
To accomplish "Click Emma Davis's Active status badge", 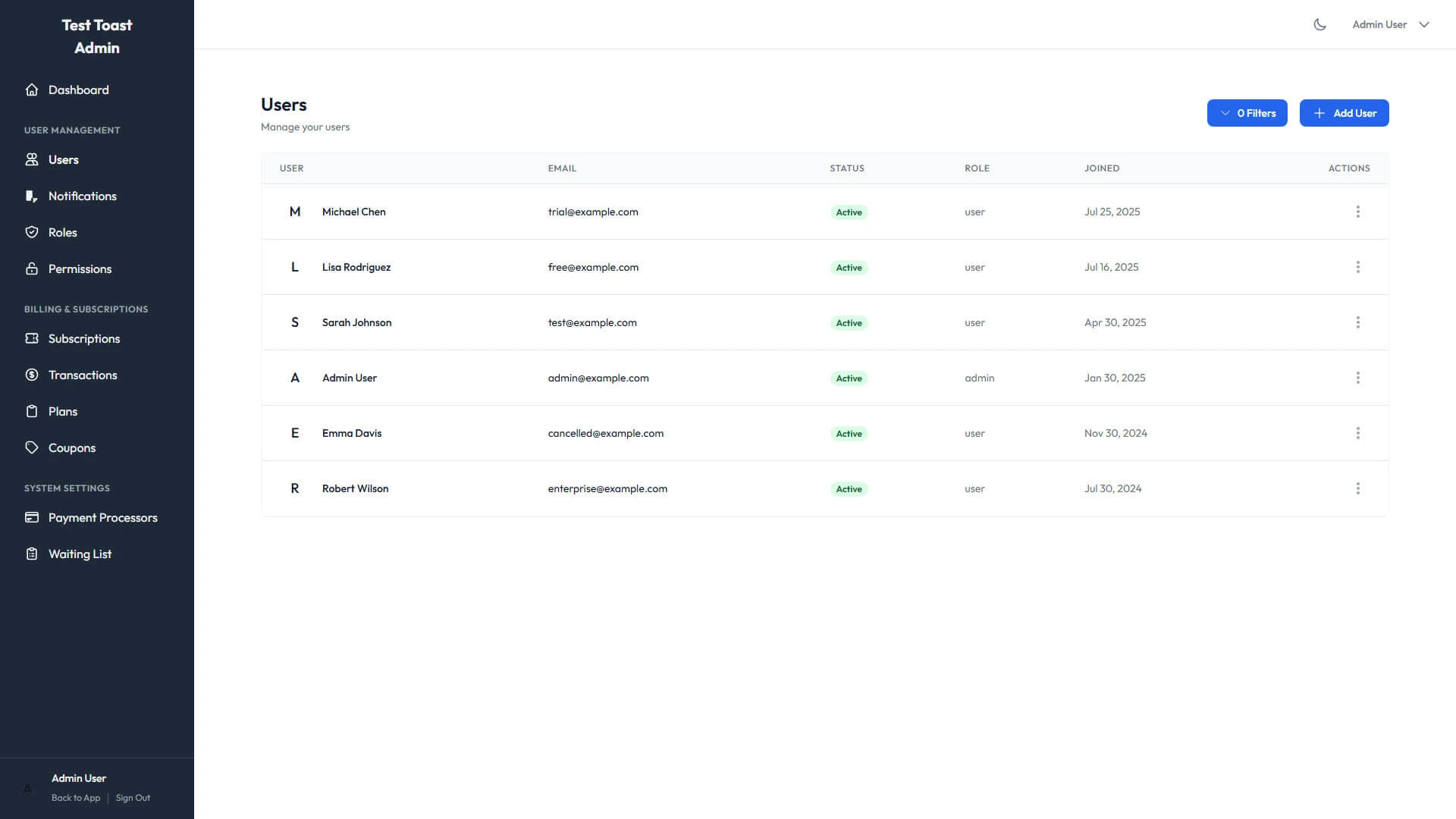I will click(848, 433).
